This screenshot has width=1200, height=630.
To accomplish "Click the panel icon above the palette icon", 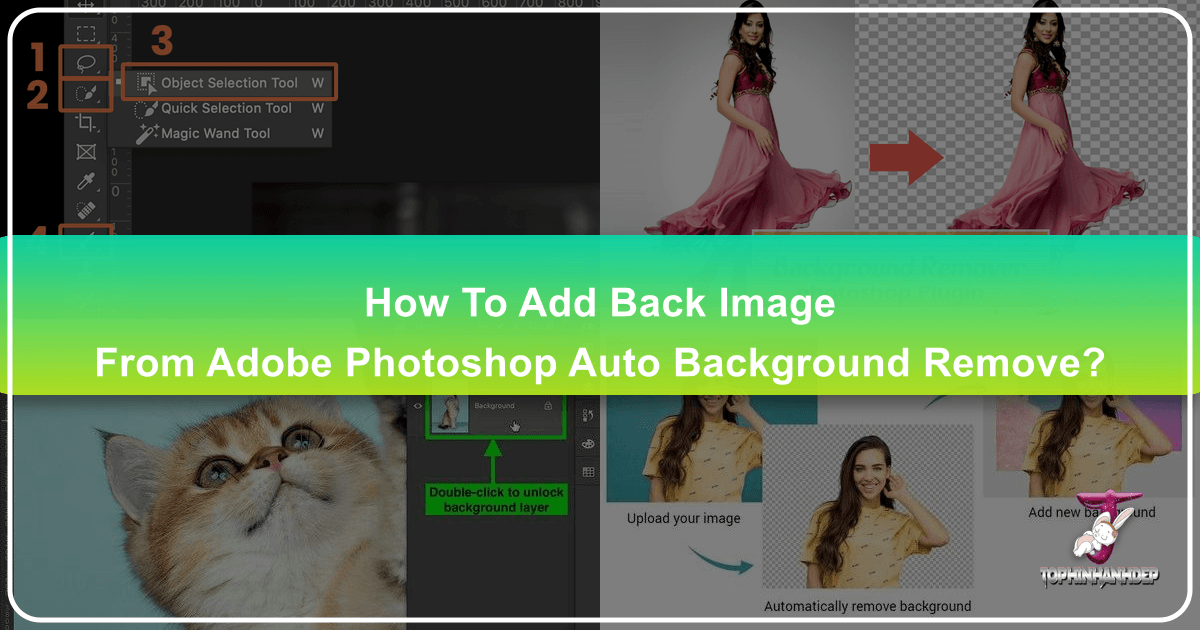I will tap(588, 414).
